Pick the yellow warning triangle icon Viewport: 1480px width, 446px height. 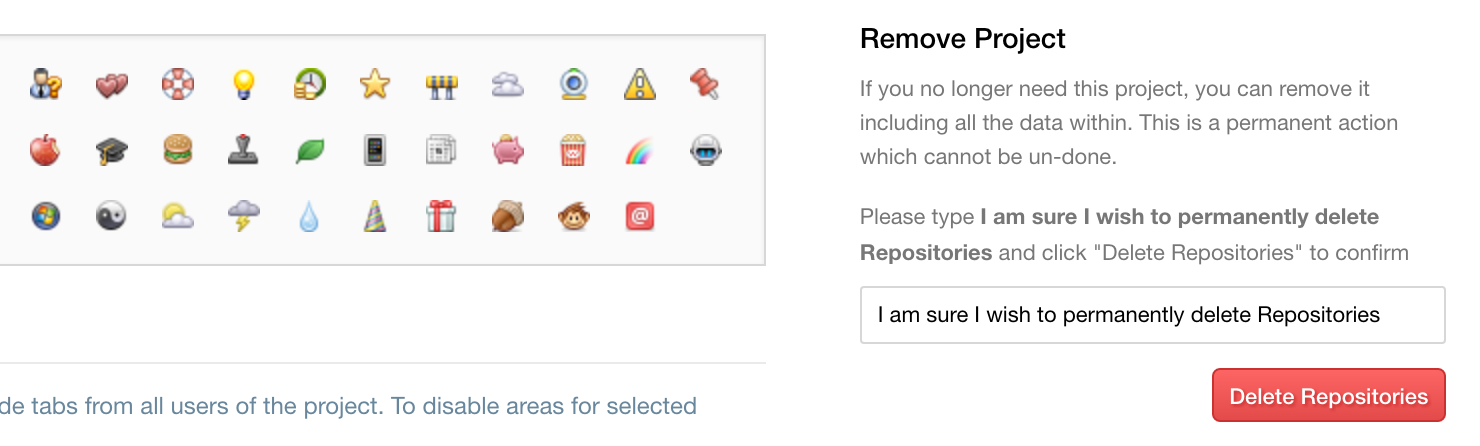639,84
